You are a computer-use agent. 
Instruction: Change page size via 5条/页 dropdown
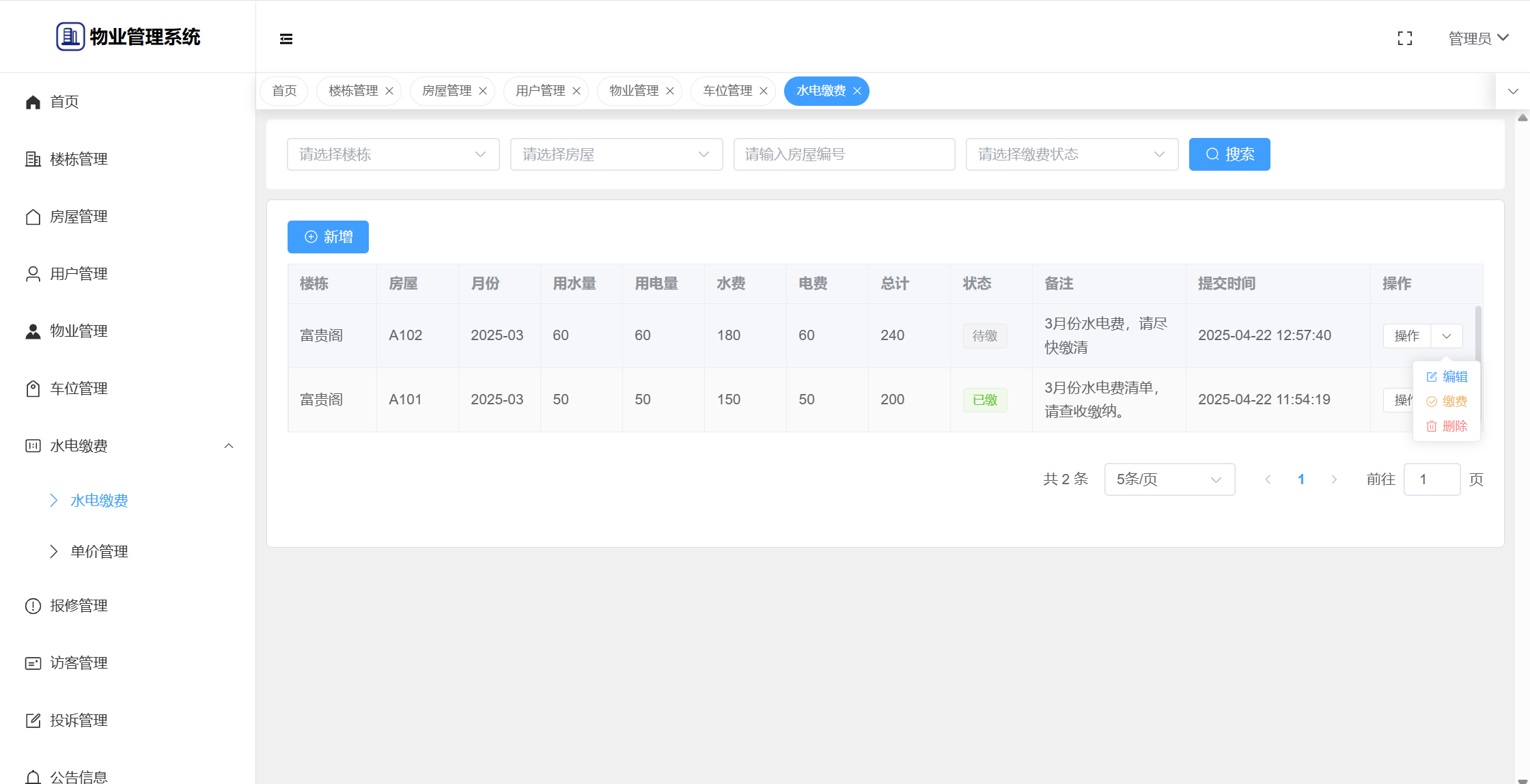1169,479
